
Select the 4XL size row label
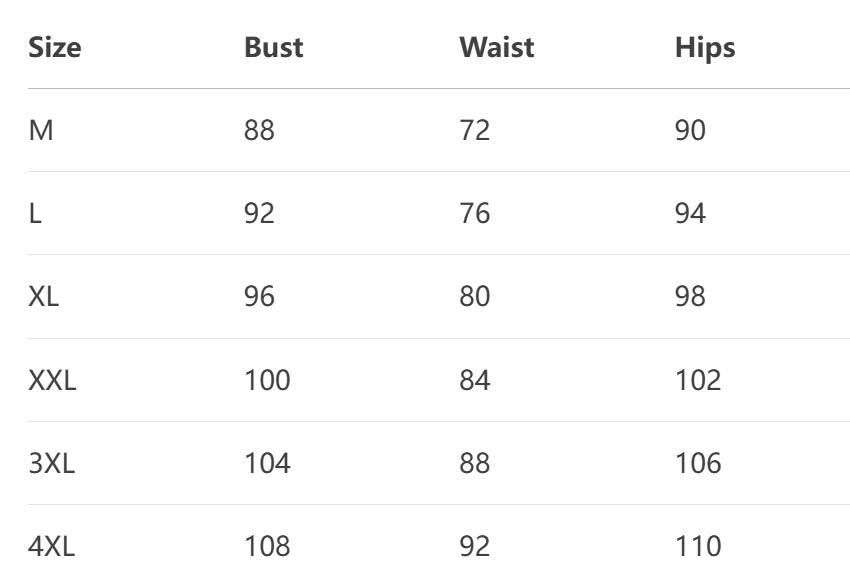click(51, 546)
